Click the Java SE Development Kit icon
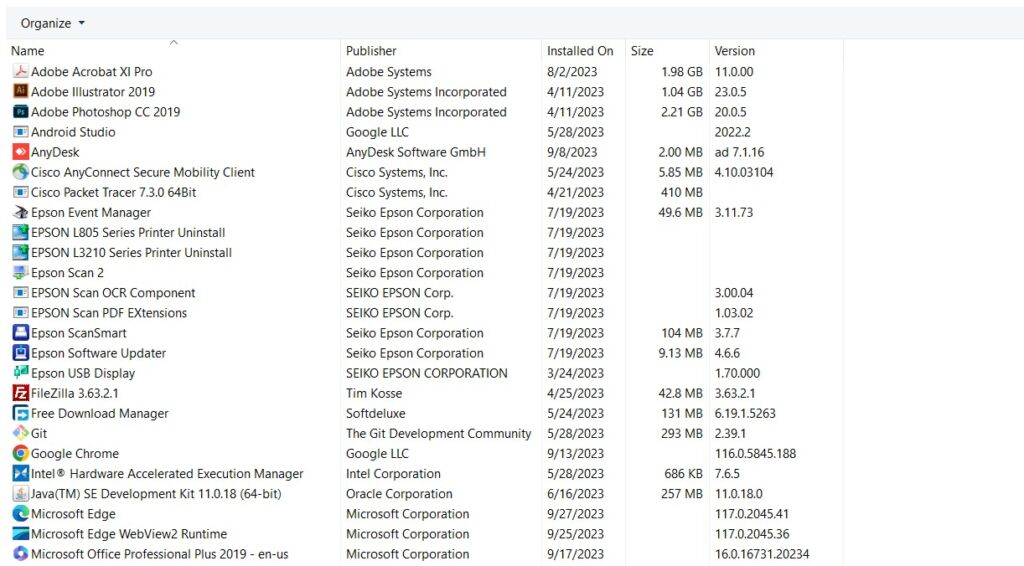 (x=21, y=494)
